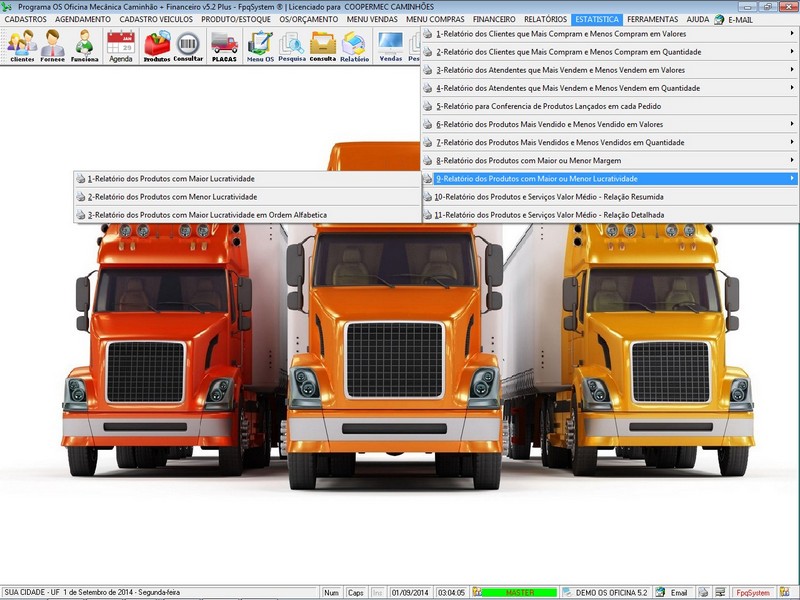Screen dimensions: 800x600
Task: Open the Menu OS icon
Action: click(260, 45)
